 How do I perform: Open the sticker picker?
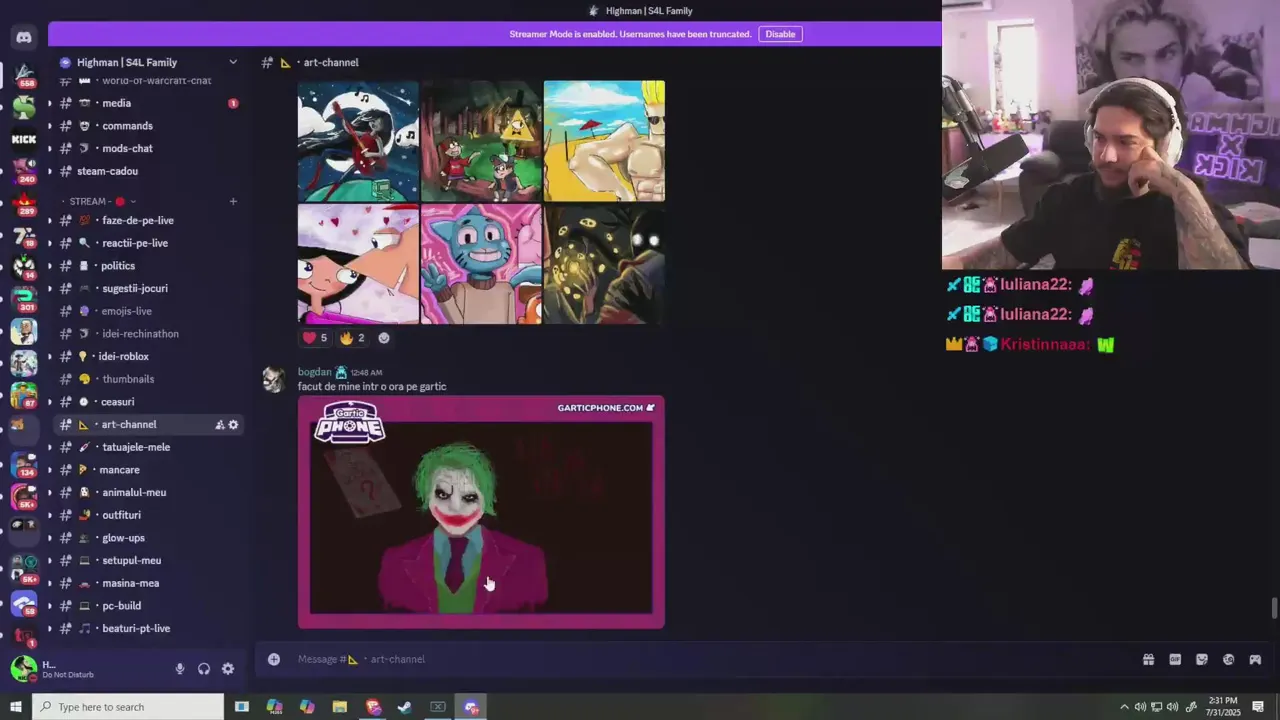(x=1201, y=659)
